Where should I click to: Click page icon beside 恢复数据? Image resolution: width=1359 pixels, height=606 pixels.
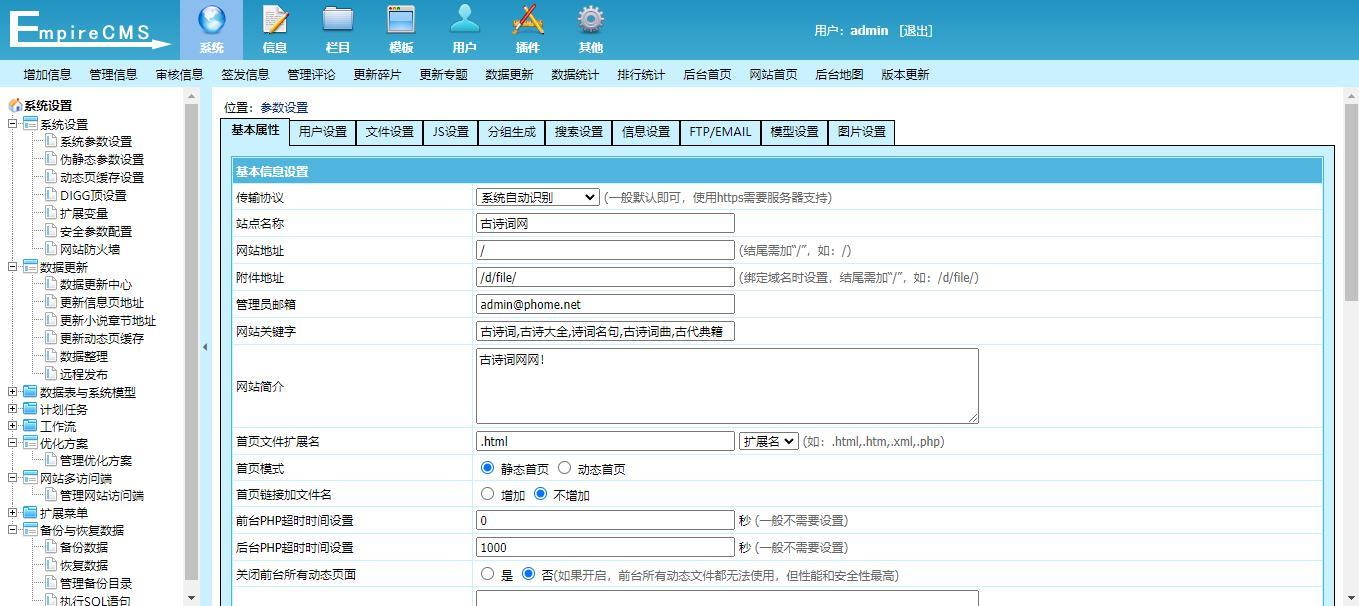[51, 565]
